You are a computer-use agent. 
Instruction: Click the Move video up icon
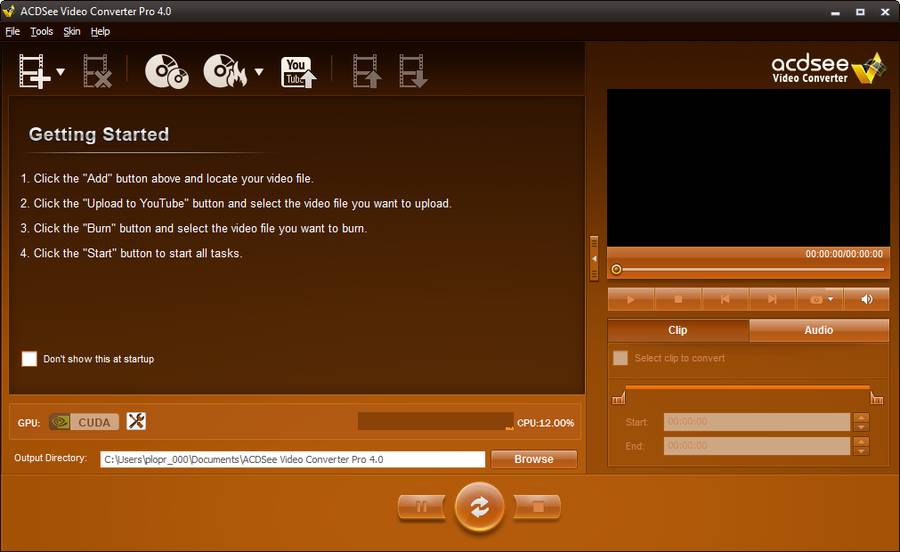point(366,72)
